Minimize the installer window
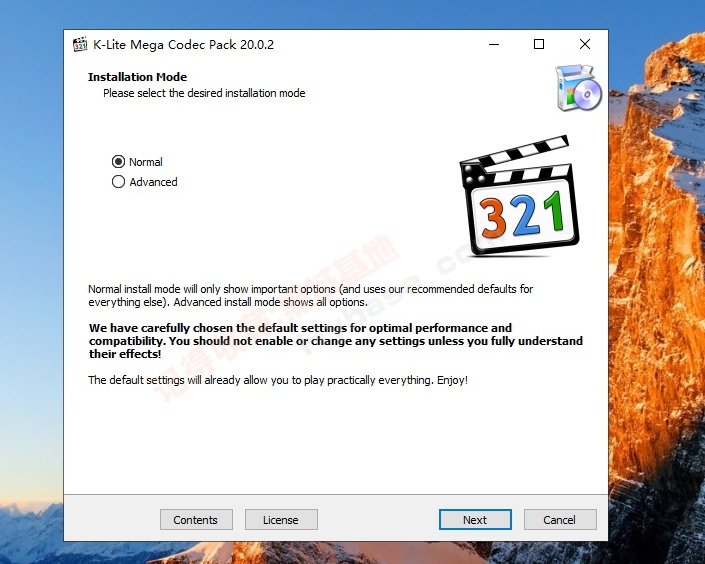 click(x=494, y=44)
